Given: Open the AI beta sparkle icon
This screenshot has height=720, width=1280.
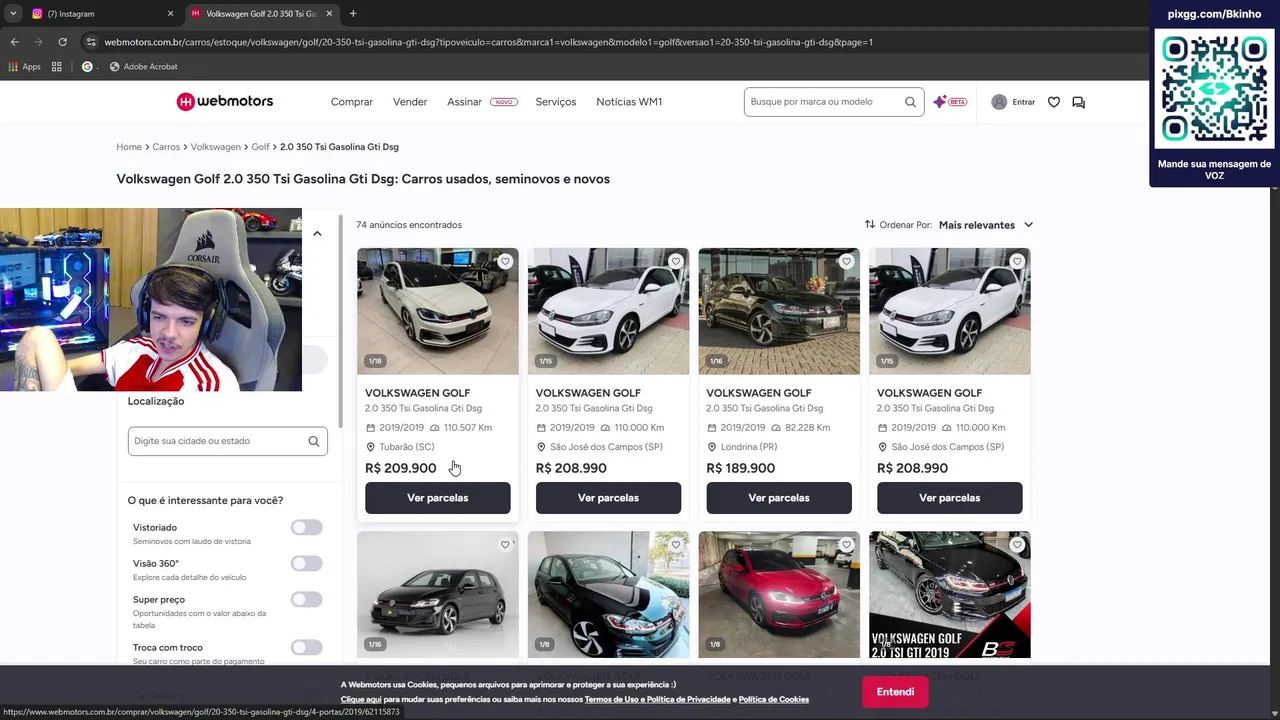Looking at the screenshot, I should [939, 102].
